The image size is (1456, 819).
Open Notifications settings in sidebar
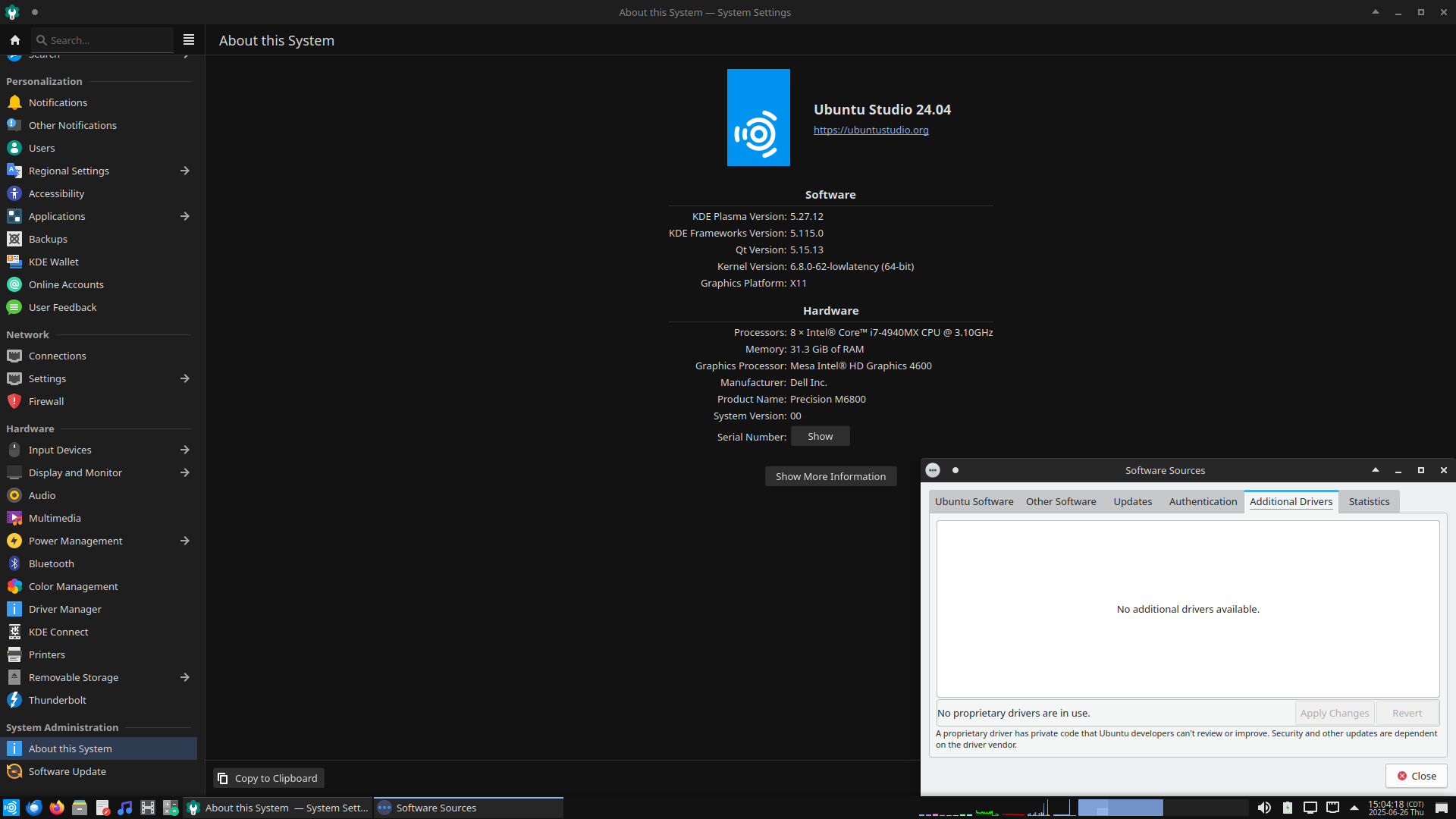pyautogui.click(x=99, y=102)
